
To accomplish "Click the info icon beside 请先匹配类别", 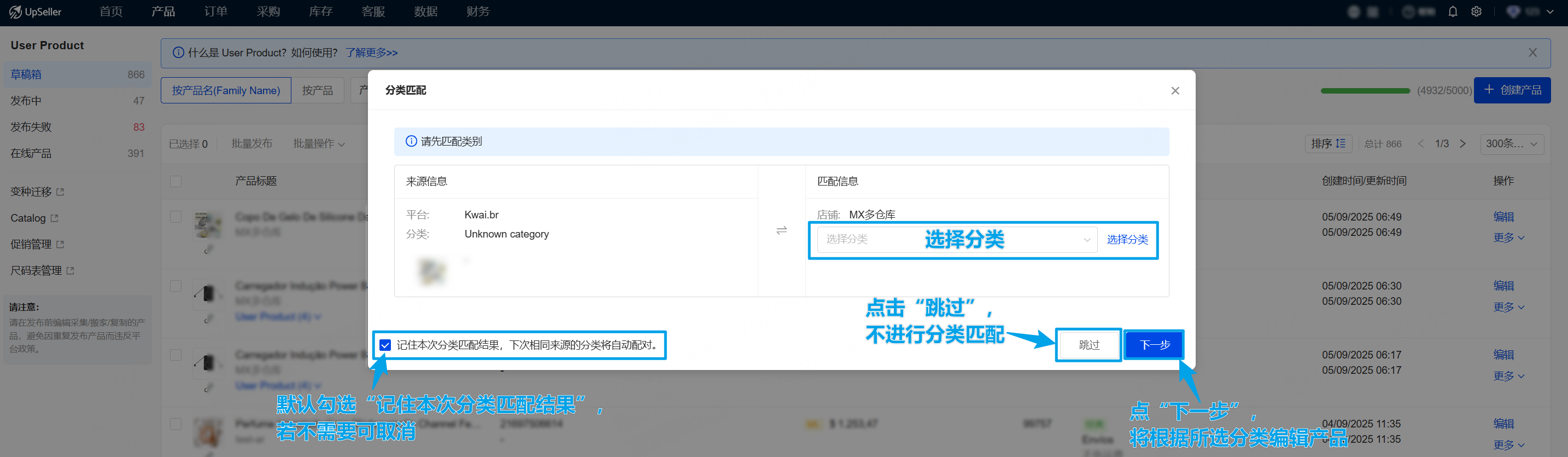I will pyautogui.click(x=411, y=141).
